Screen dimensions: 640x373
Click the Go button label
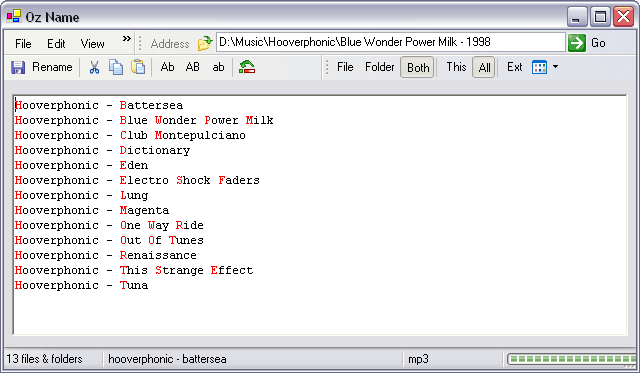[x=598, y=43]
